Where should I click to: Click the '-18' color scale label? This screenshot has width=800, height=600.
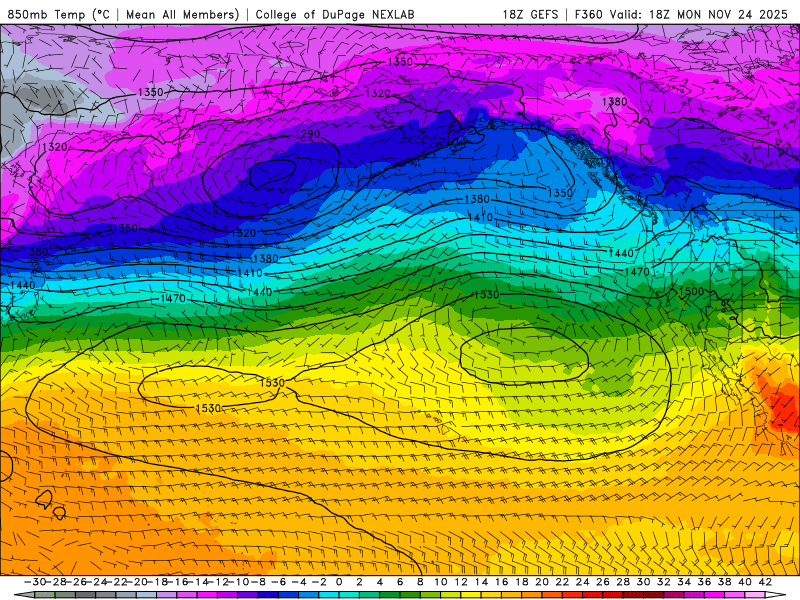pyautogui.click(x=157, y=582)
